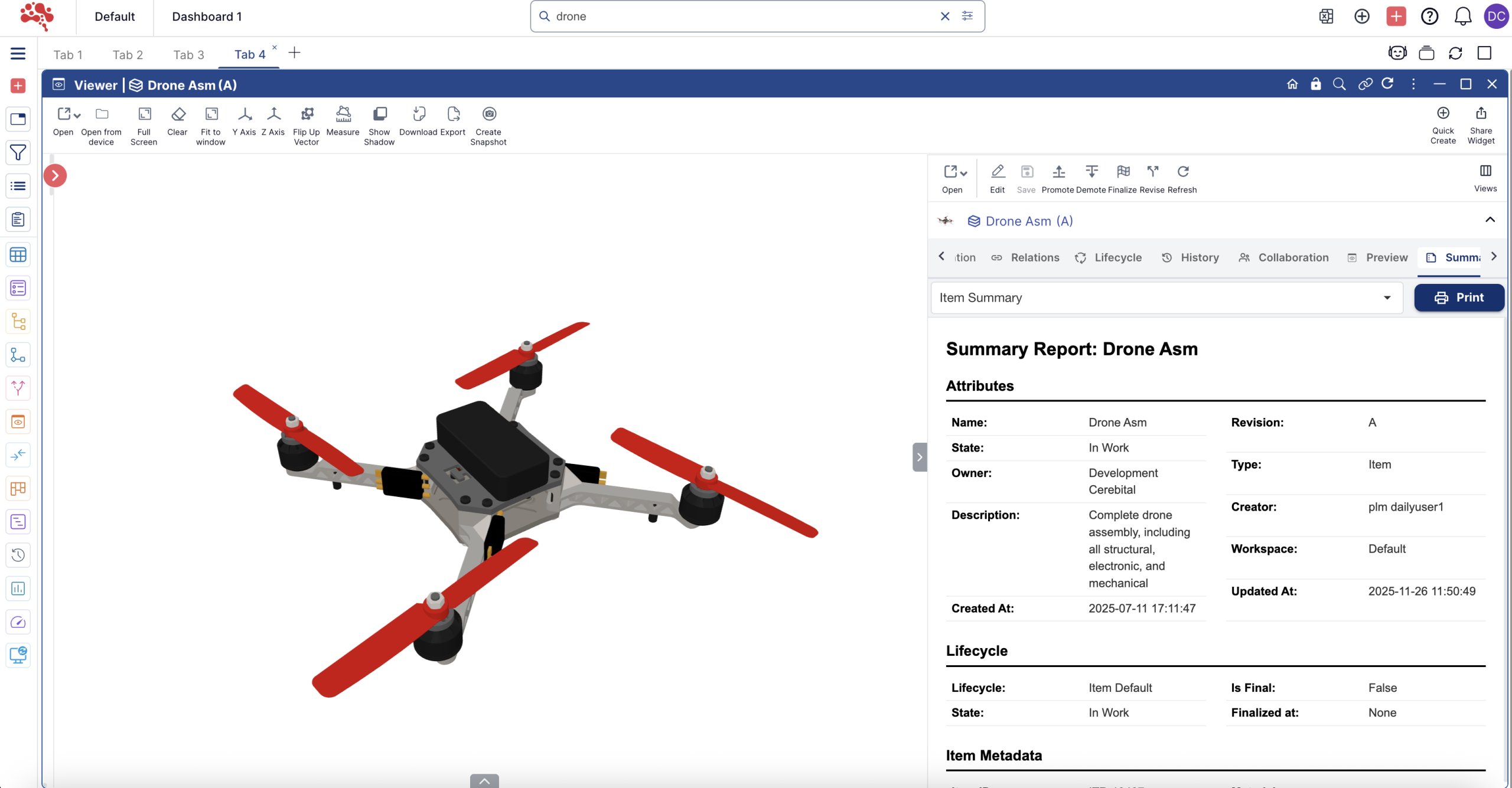Click the Print button
The height and width of the screenshot is (788, 1512).
[x=1458, y=297]
